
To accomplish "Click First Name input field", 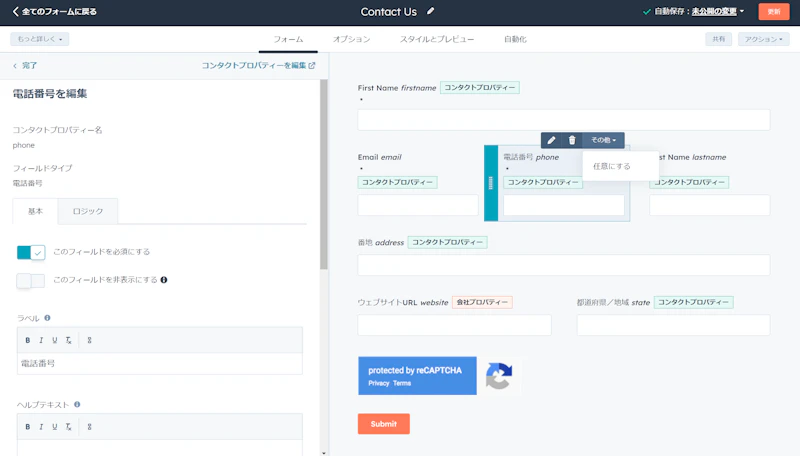I will (x=564, y=120).
